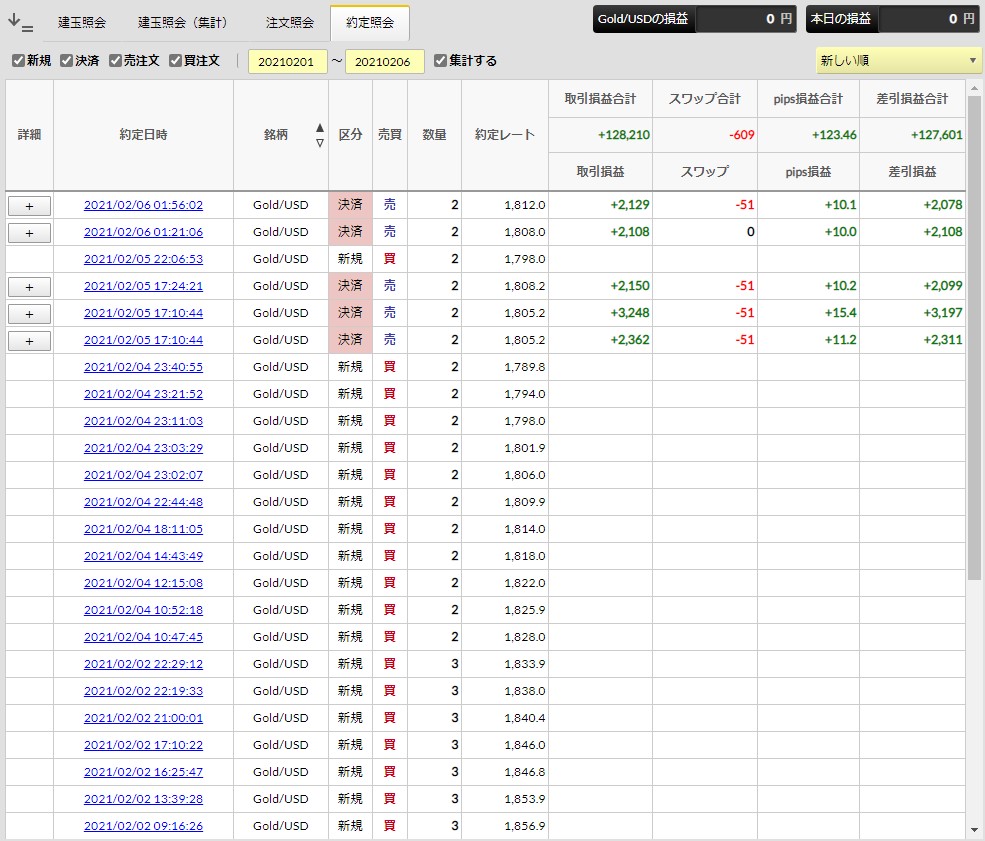Click the rate cell 1,856.9

(505, 826)
